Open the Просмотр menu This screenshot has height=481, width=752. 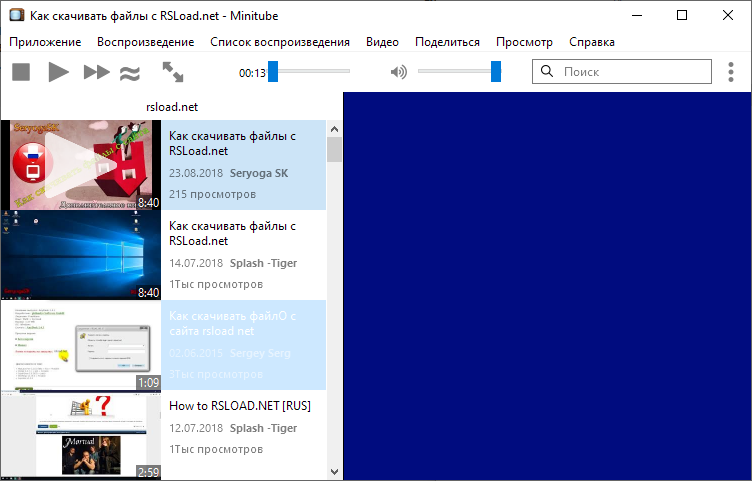tap(524, 42)
